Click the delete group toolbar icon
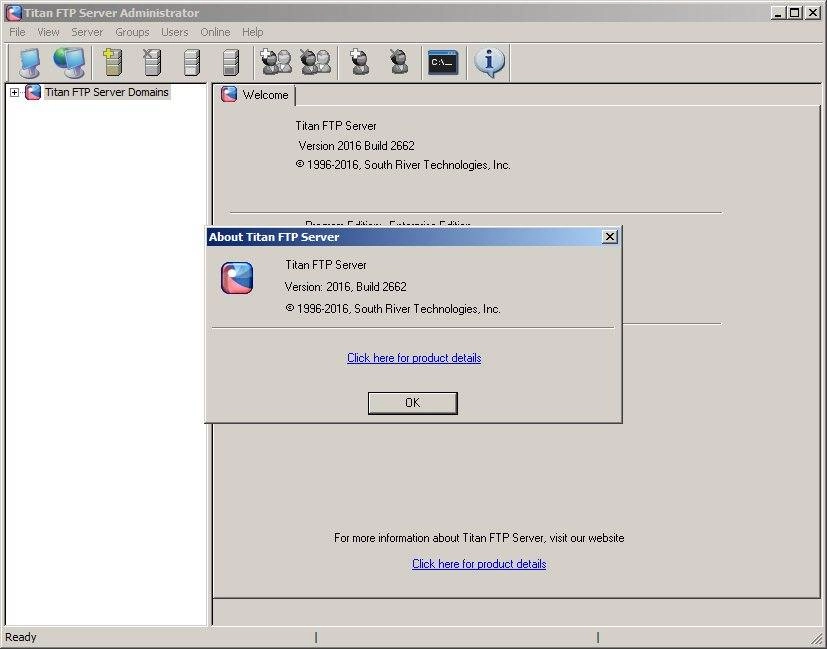 [x=315, y=62]
